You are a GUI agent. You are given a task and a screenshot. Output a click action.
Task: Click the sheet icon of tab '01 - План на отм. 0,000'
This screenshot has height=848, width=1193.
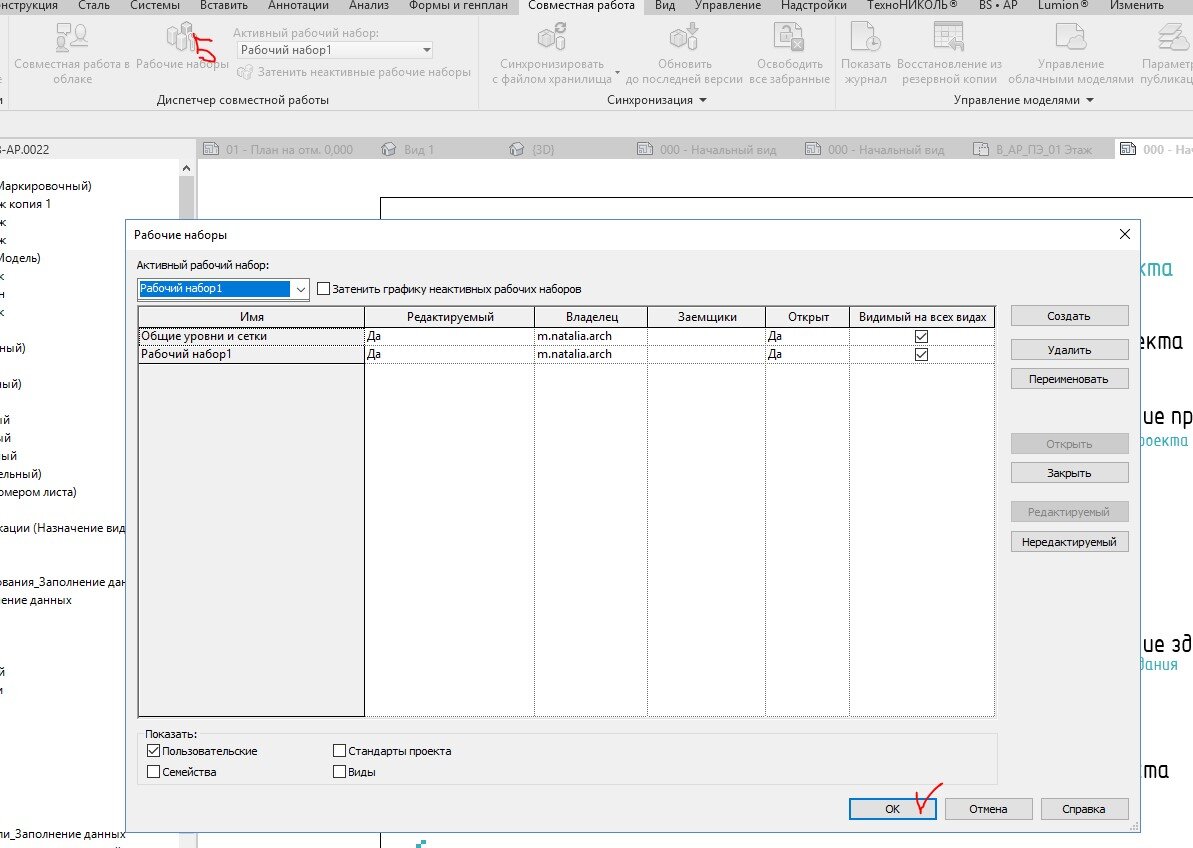tap(211, 149)
